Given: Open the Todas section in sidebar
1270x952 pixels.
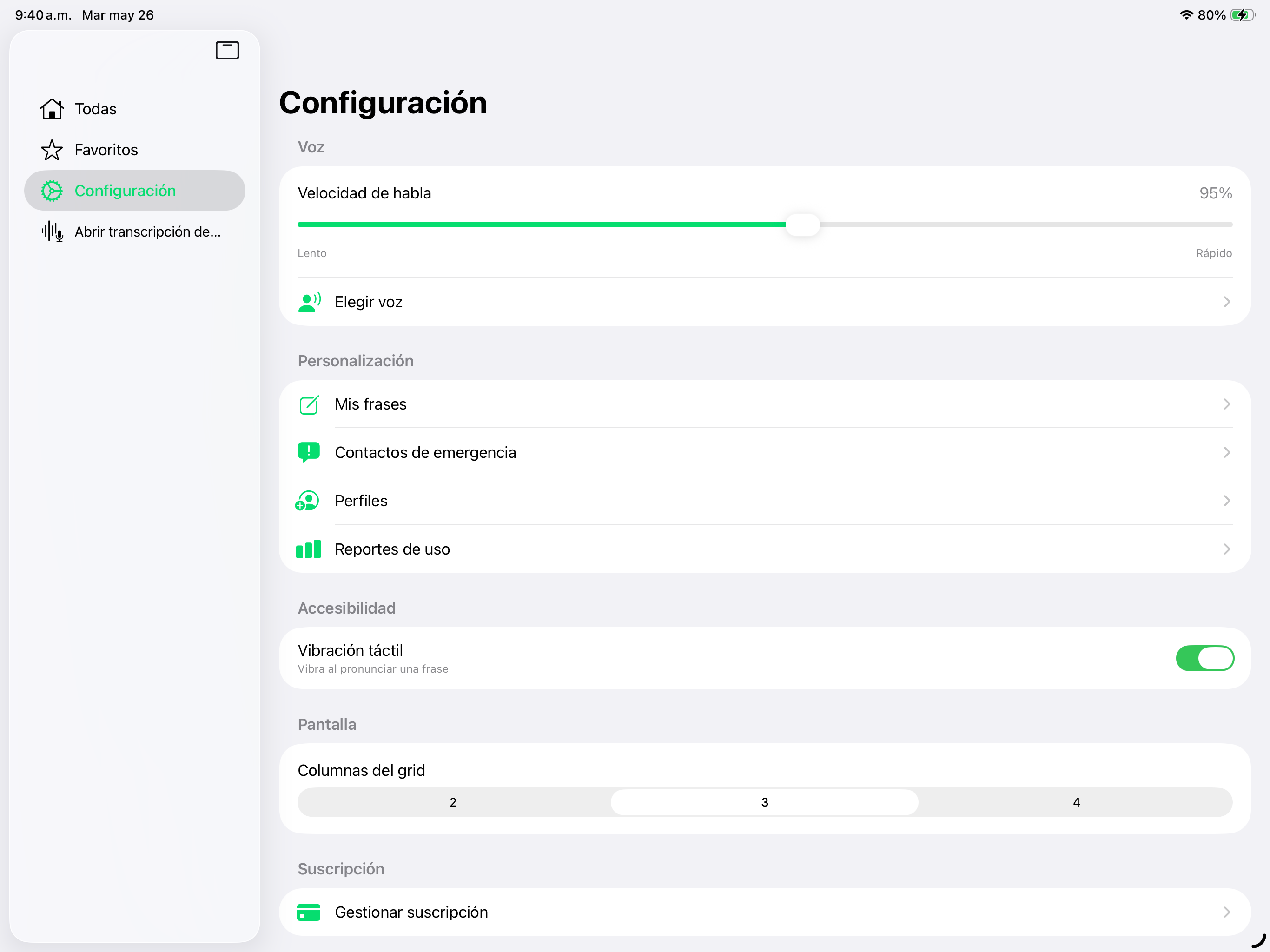Looking at the screenshot, I should coord(135,109).
